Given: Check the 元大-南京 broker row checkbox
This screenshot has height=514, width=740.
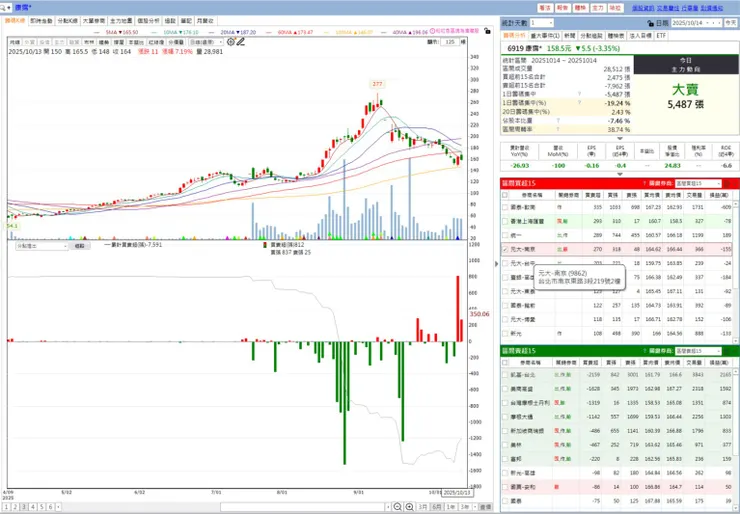Looking at the screenshot, I should pos(505,249).
